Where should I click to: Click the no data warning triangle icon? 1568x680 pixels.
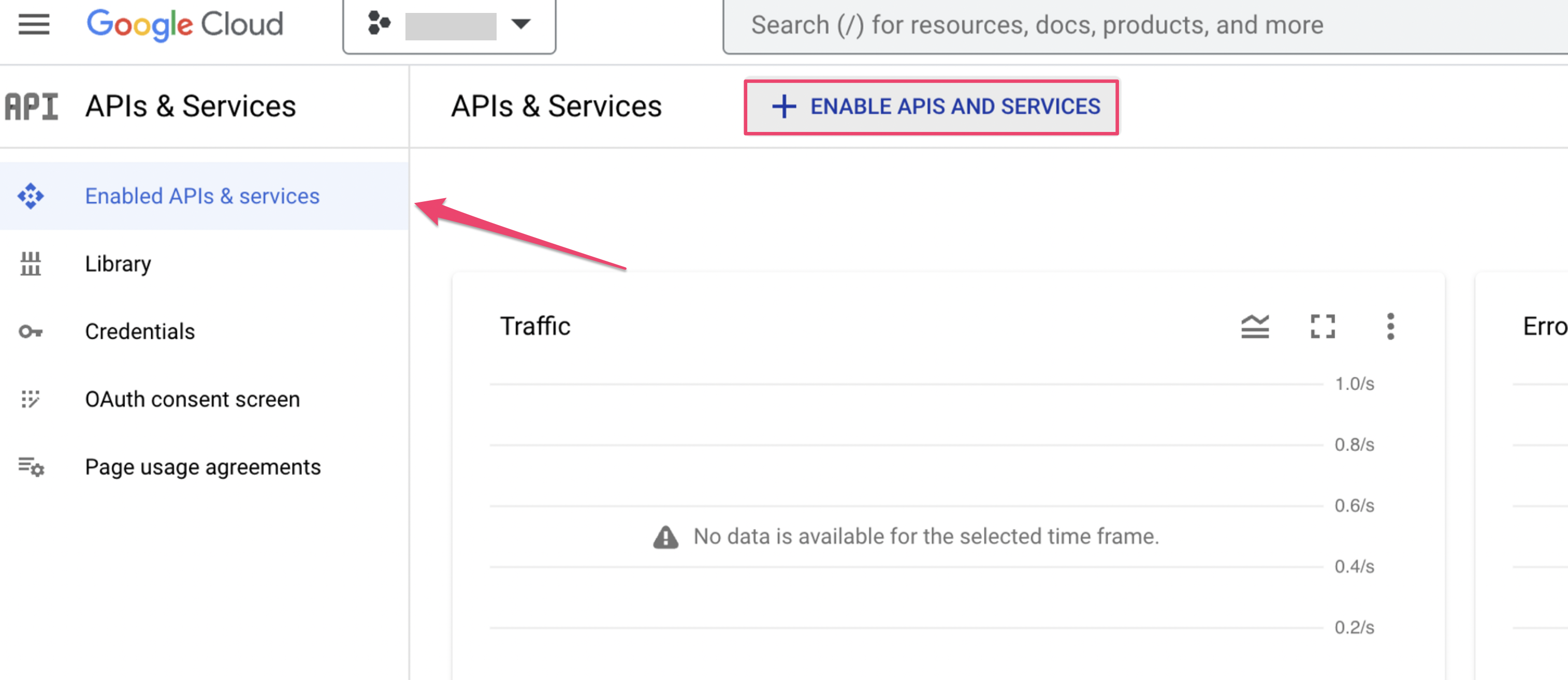665,537
